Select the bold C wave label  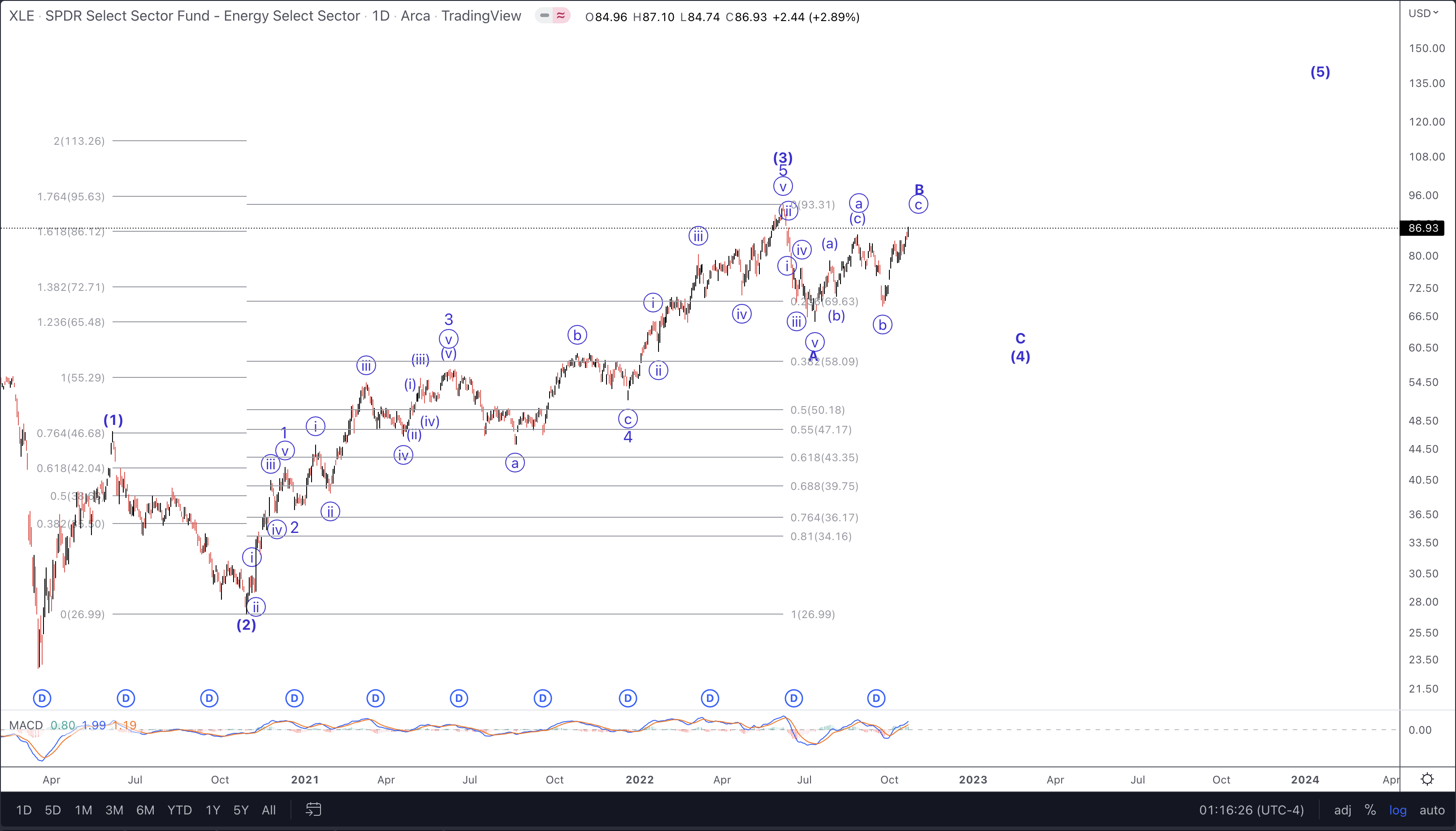click(x=1021, y=338)
